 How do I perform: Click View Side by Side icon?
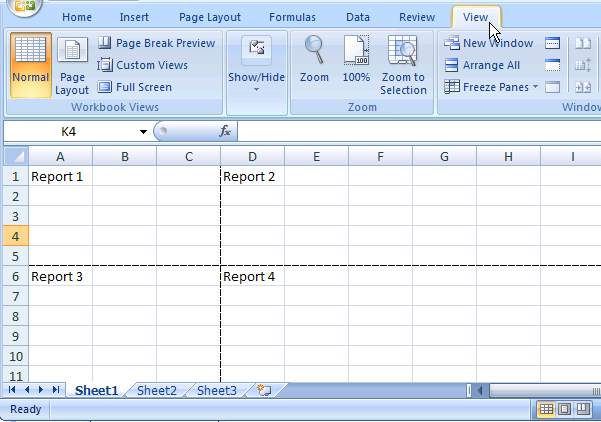pos(583,43)
